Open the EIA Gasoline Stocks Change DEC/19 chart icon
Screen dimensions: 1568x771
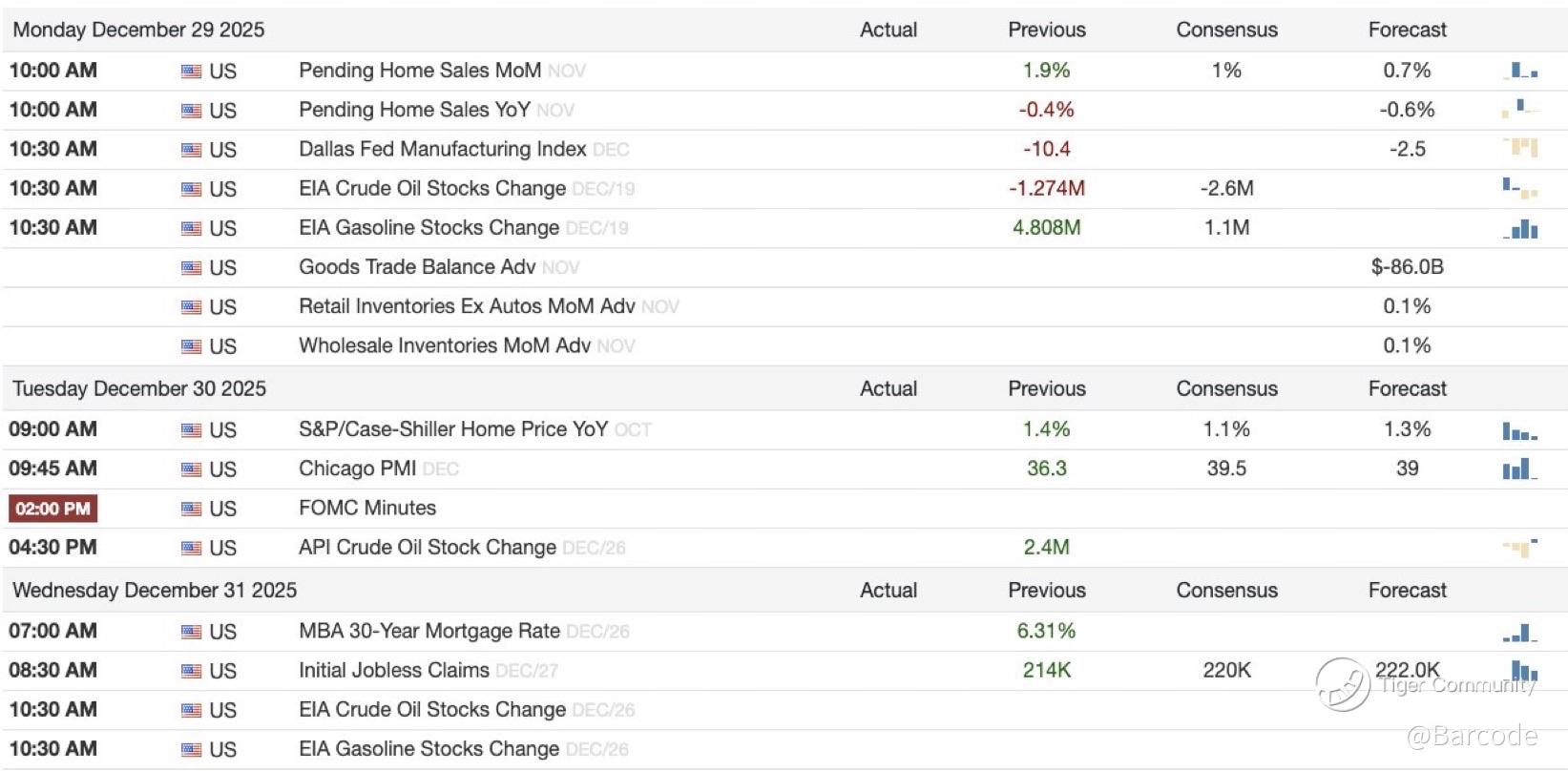[1520, 228]
